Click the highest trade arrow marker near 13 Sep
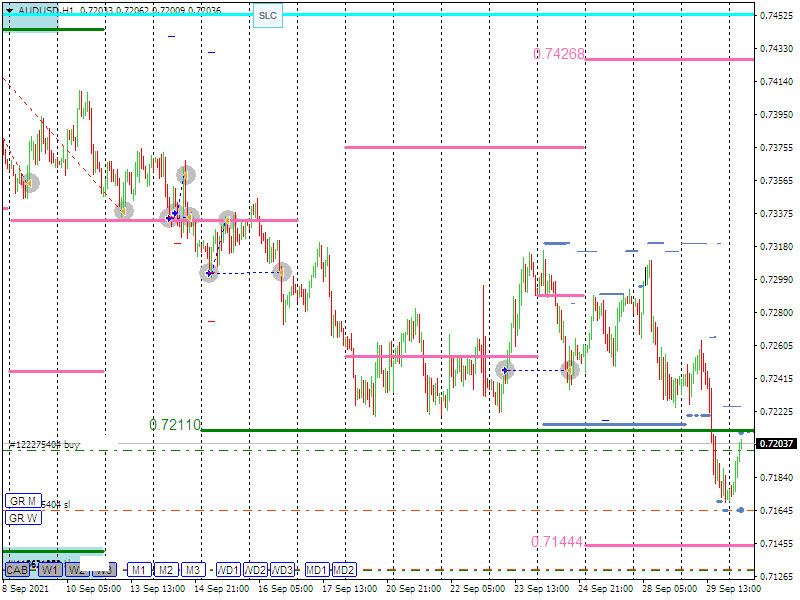This screenshot has width=800, height=600. pos(186,175)
